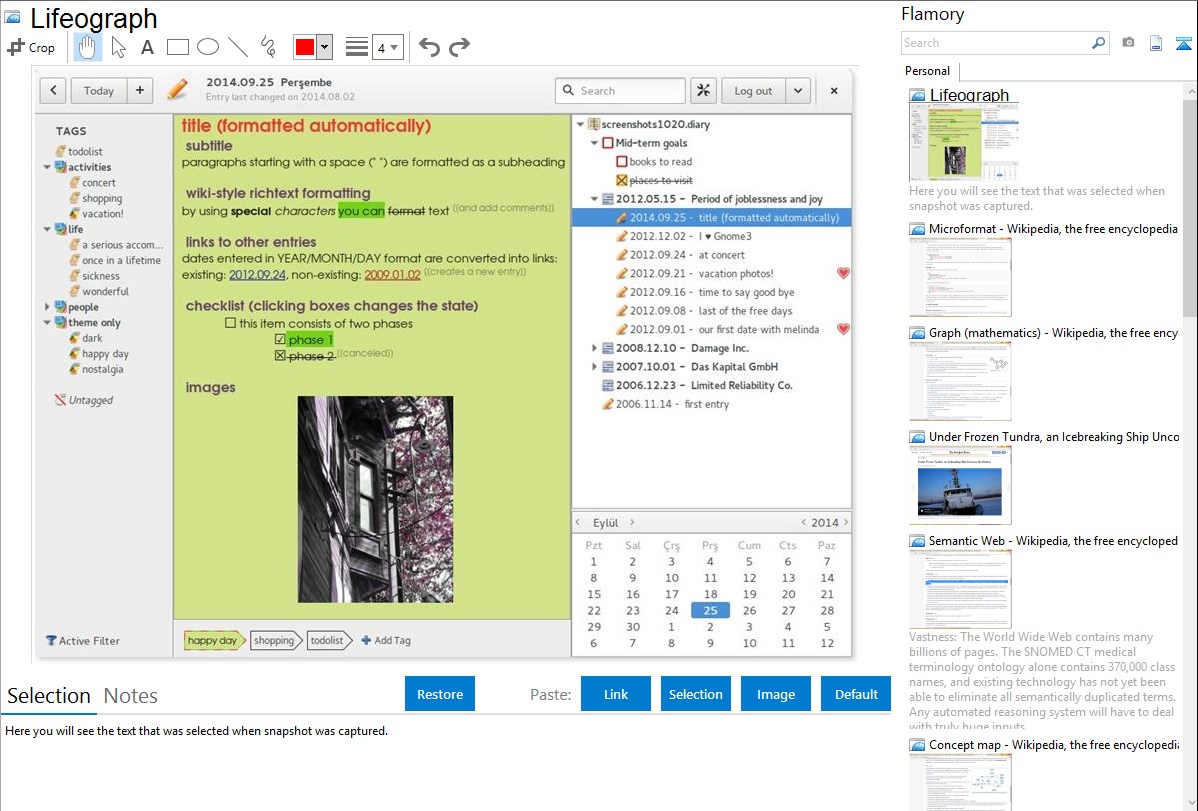Viewport: 1198px width, 811px height.
Task: Select the freehand curve tool
Action: pyautogui.click(x=268, y=47)
